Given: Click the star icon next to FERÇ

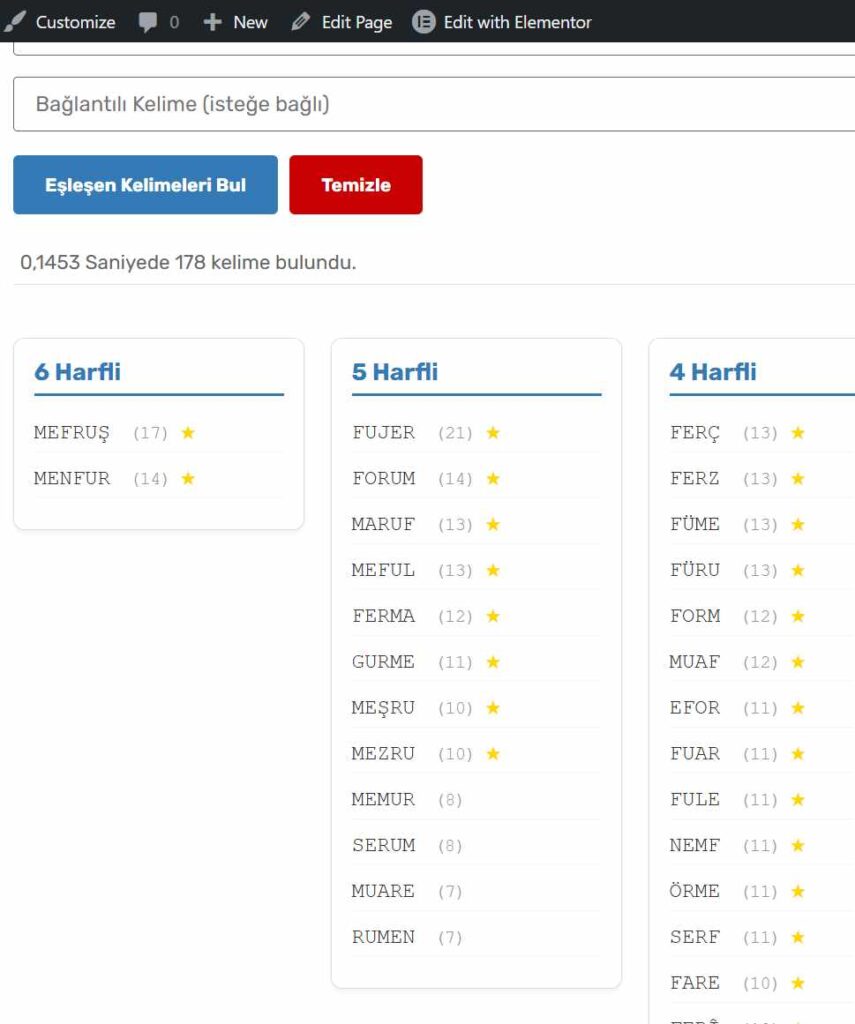Looking at the screenshot, I should [798, 433].
